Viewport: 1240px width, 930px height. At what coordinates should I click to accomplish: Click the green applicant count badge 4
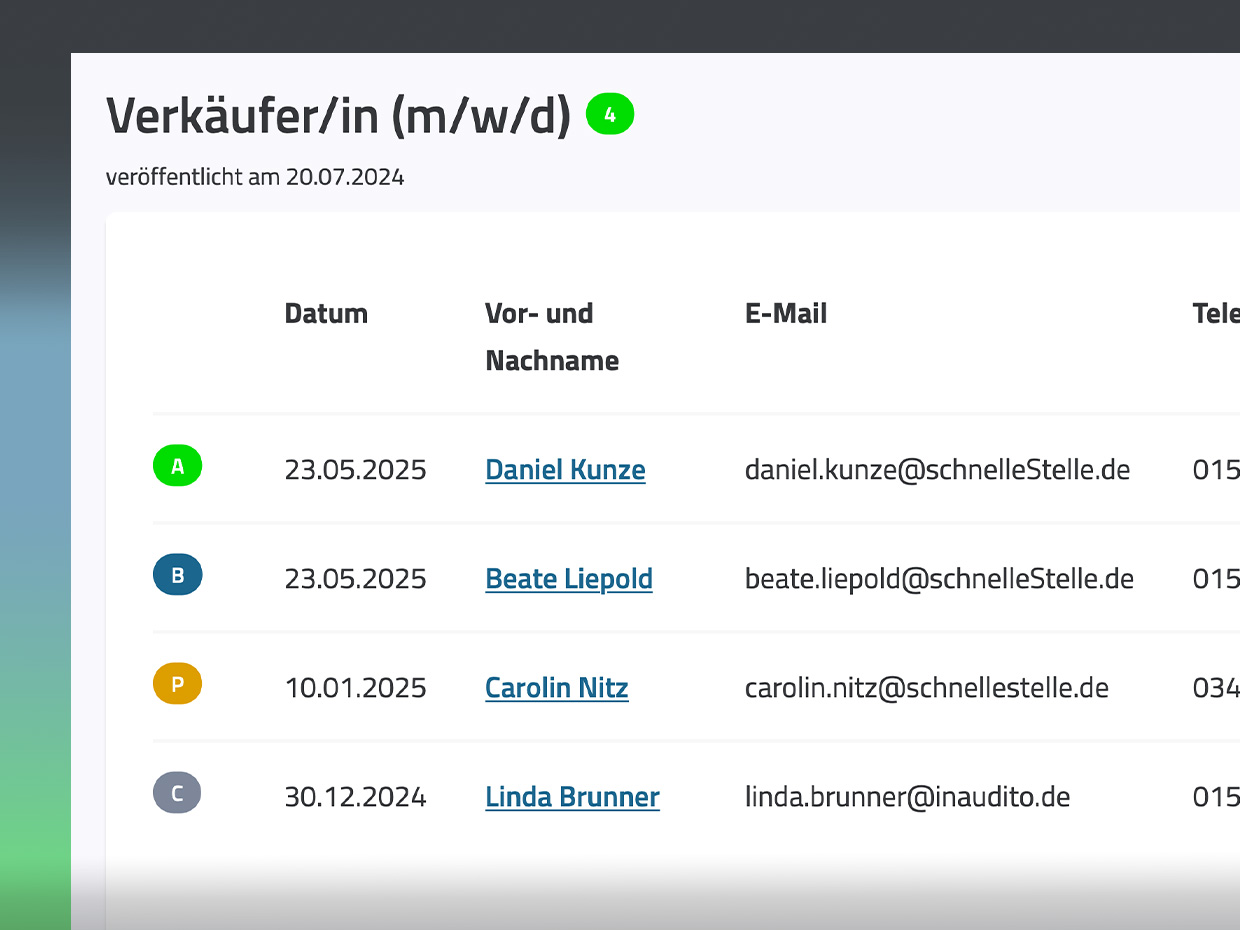(610, 114)
